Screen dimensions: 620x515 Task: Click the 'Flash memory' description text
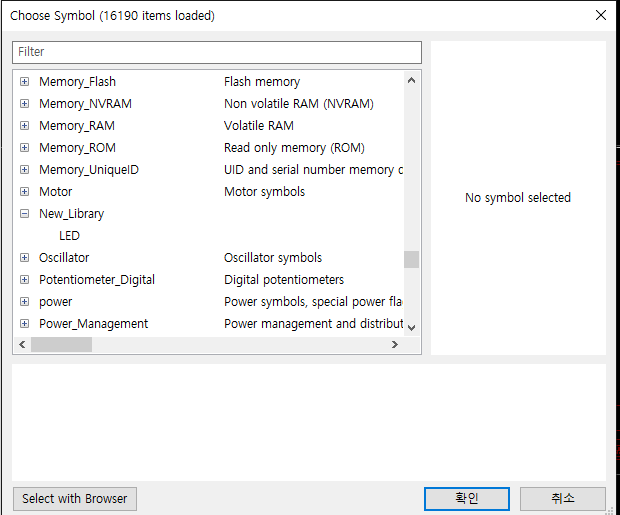[x=262, y=81]
